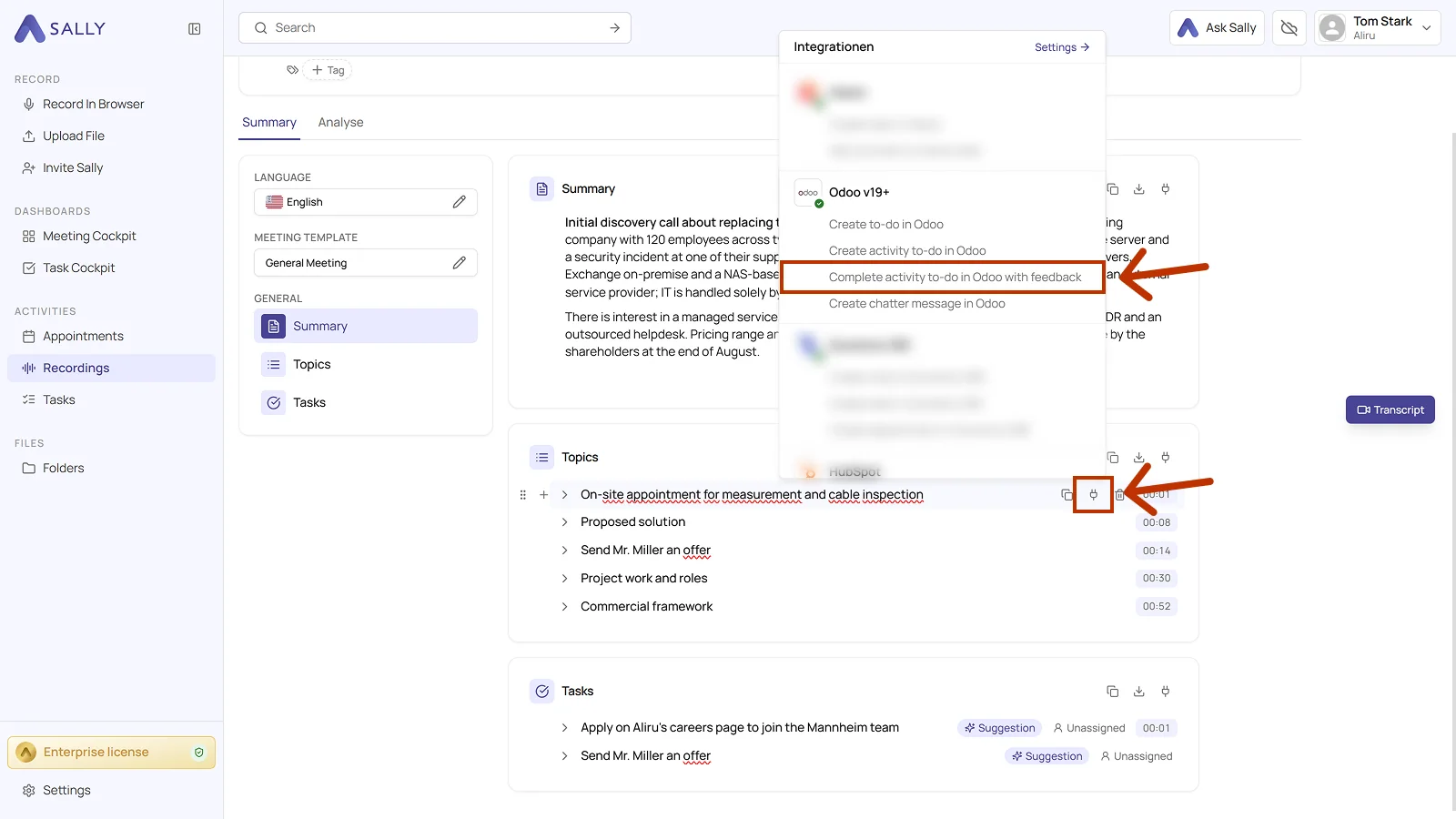Edit language with the pencil icon

(x=460, y=202)
